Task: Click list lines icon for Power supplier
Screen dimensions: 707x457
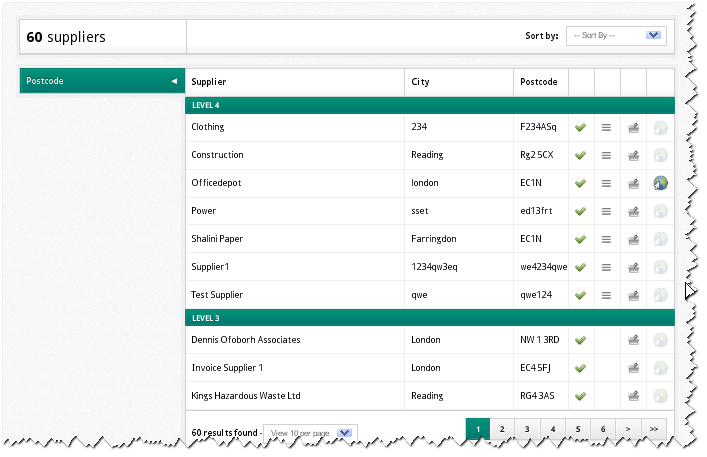Action: (606, 211)
